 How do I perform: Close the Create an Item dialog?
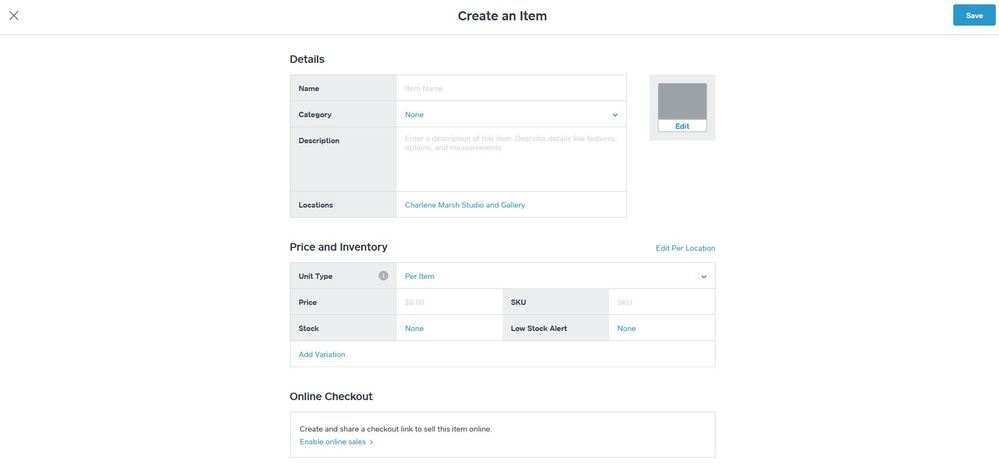14,16
